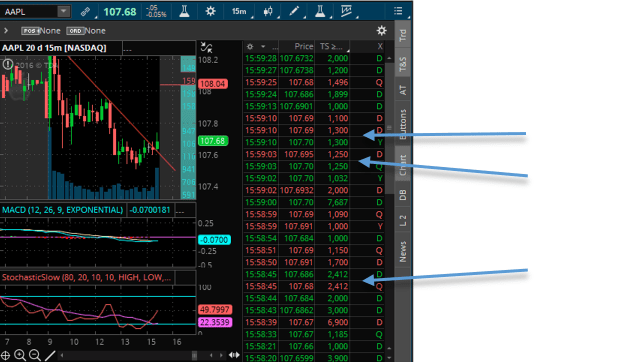The image size is (617, 362).
Task: Click the zoom out magnifier icon
Action: click(35, 356)
